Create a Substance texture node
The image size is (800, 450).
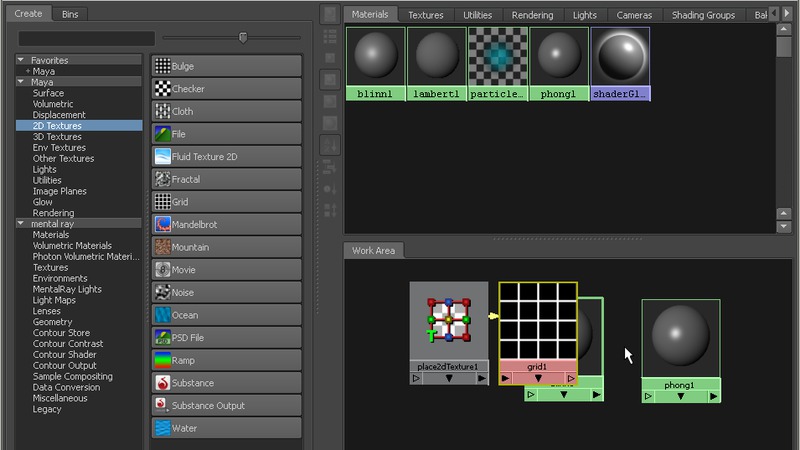[x=226, y=383]
